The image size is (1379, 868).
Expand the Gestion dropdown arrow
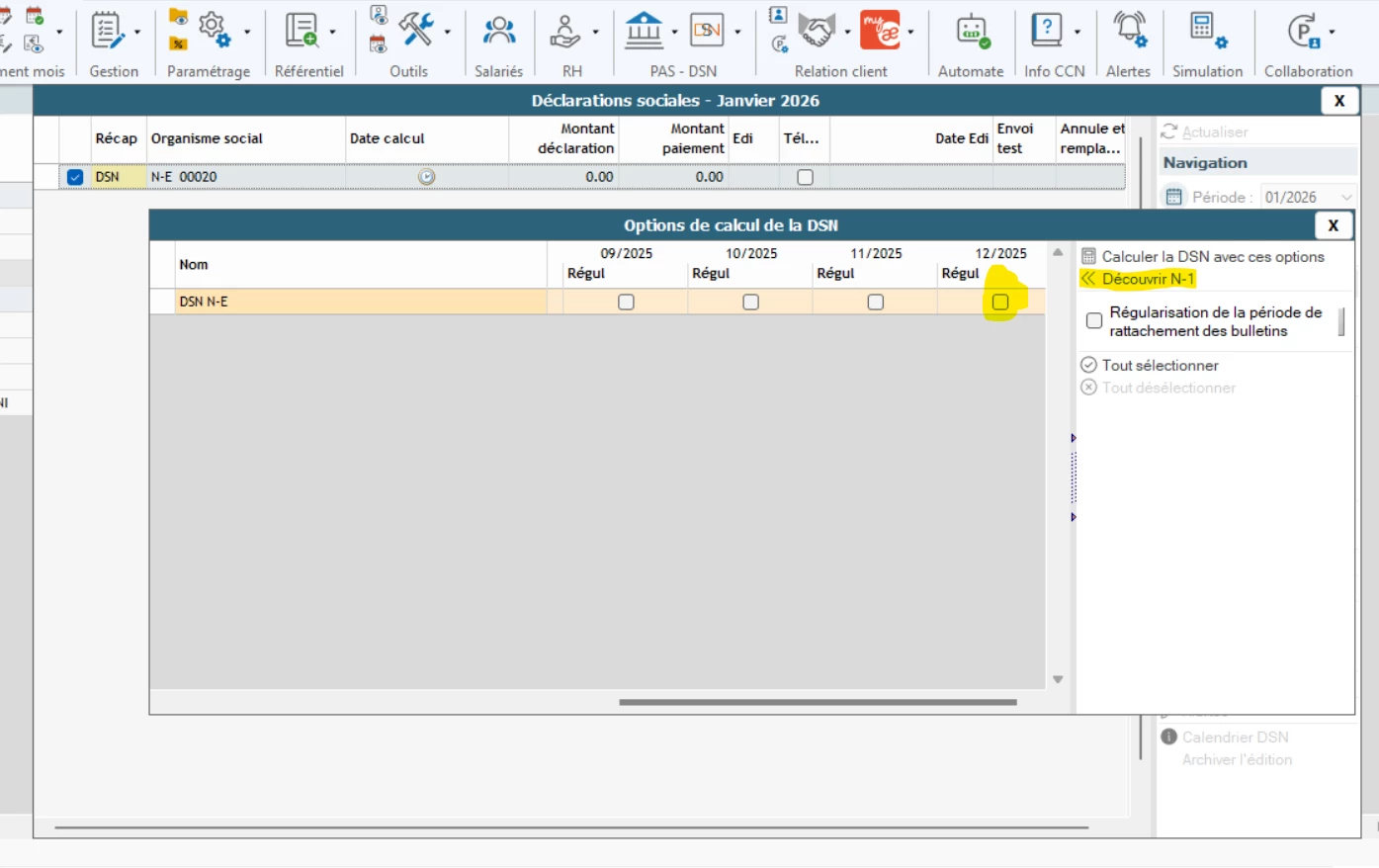click(x=137, y=32)
